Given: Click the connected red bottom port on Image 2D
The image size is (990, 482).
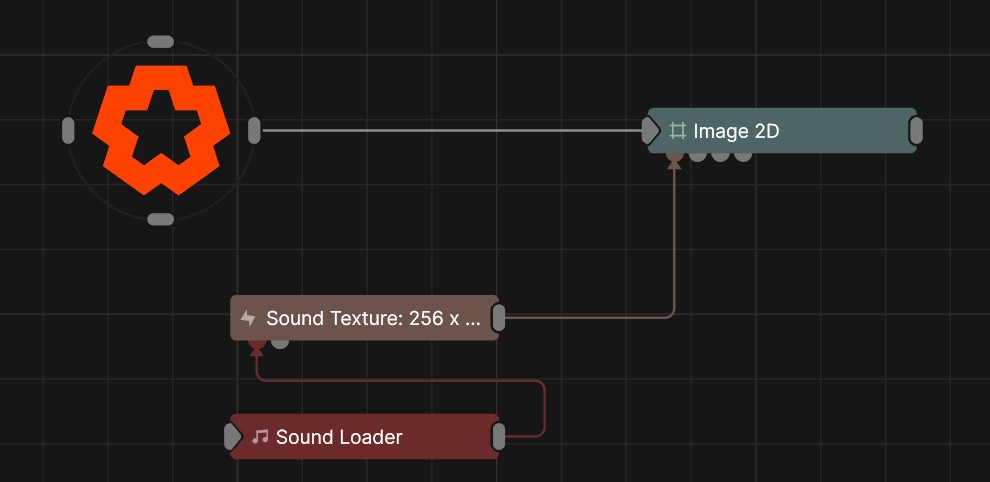Looking at the screenshot, I should pyautogui.click(x=675, y=155).
